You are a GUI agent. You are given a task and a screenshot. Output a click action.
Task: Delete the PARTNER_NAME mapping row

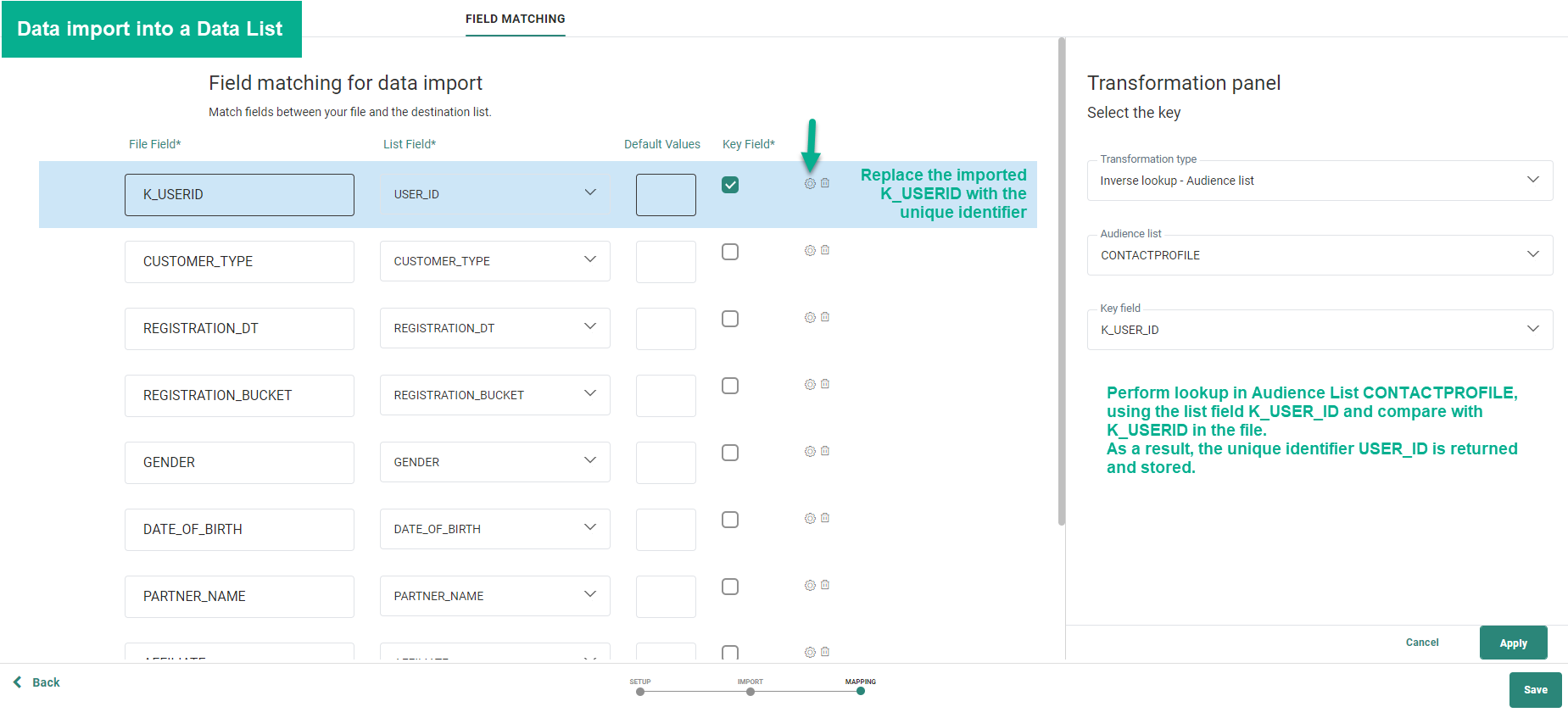[825, 585]
